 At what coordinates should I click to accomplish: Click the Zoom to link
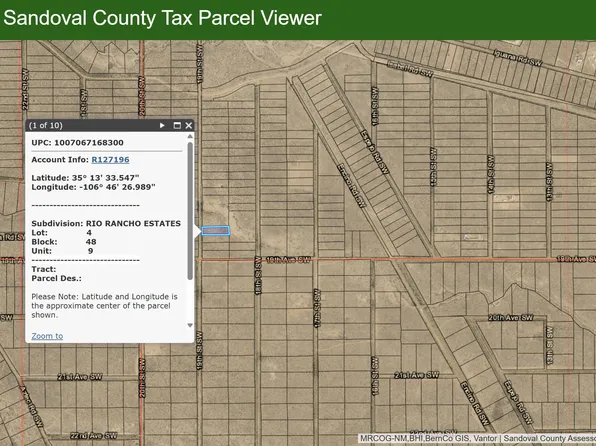point(47,336)
